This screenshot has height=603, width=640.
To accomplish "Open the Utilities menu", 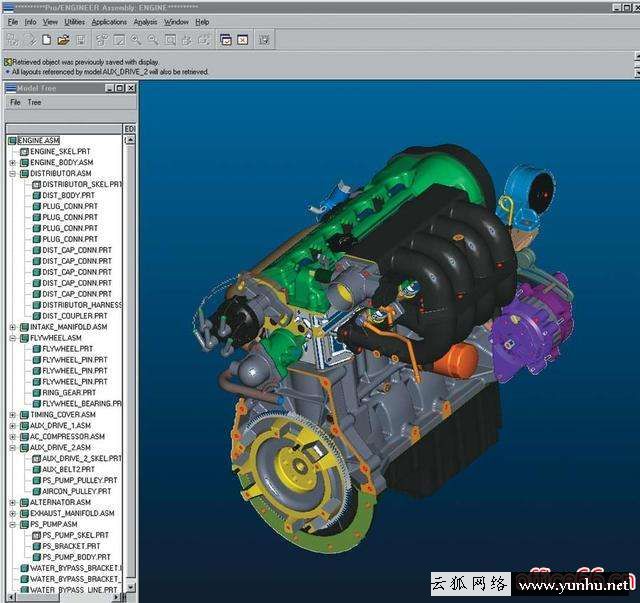I will point(75,22).
